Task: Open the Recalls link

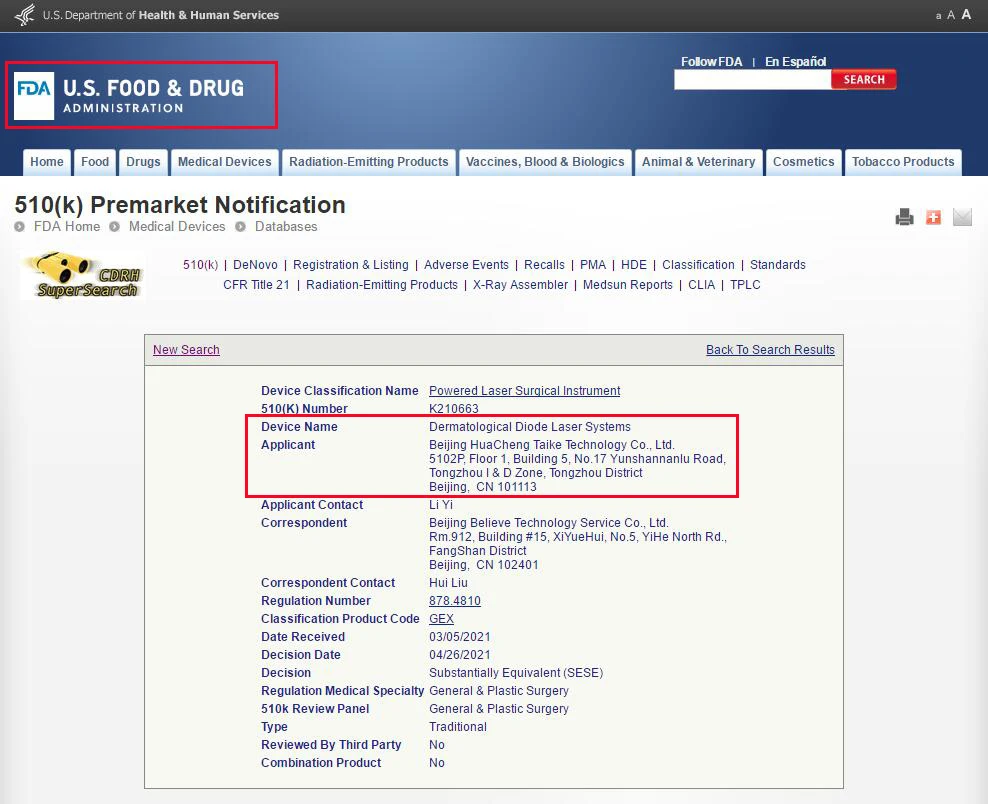Action: tap(544, 265)
